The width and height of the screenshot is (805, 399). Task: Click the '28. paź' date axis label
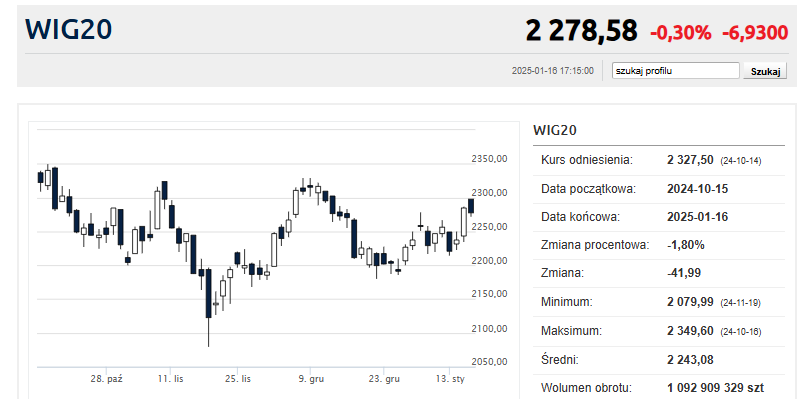[107, 379]
